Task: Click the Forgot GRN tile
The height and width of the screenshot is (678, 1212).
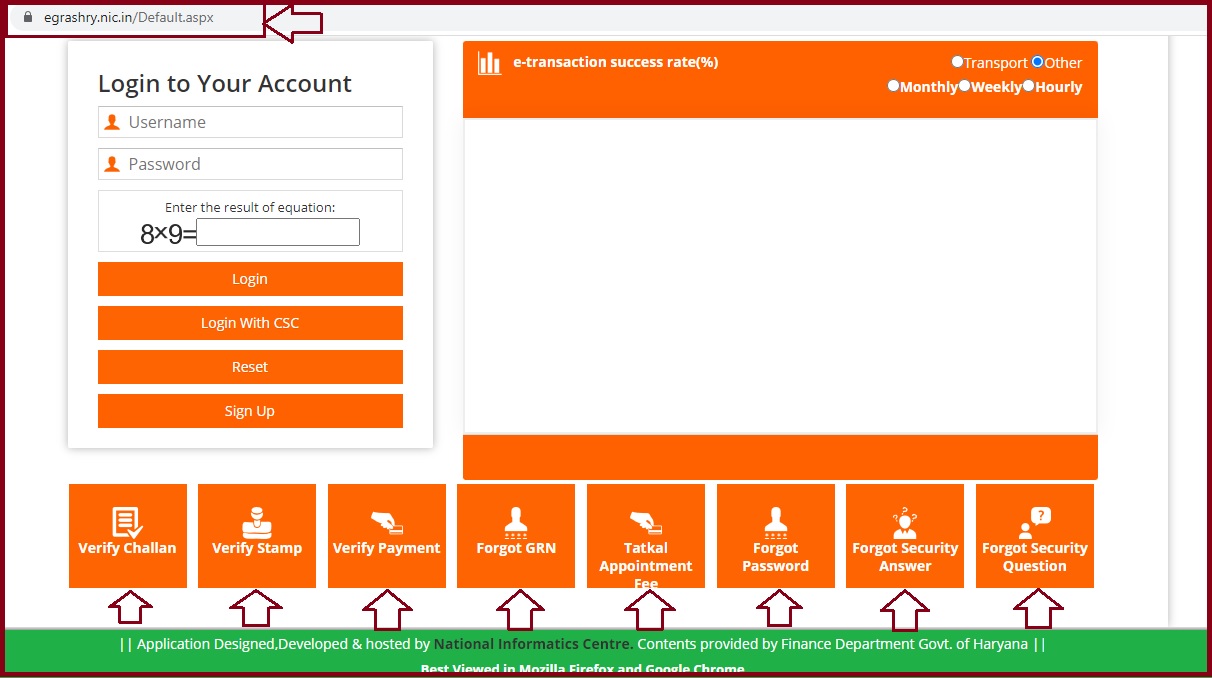Action: coord(516,535)
